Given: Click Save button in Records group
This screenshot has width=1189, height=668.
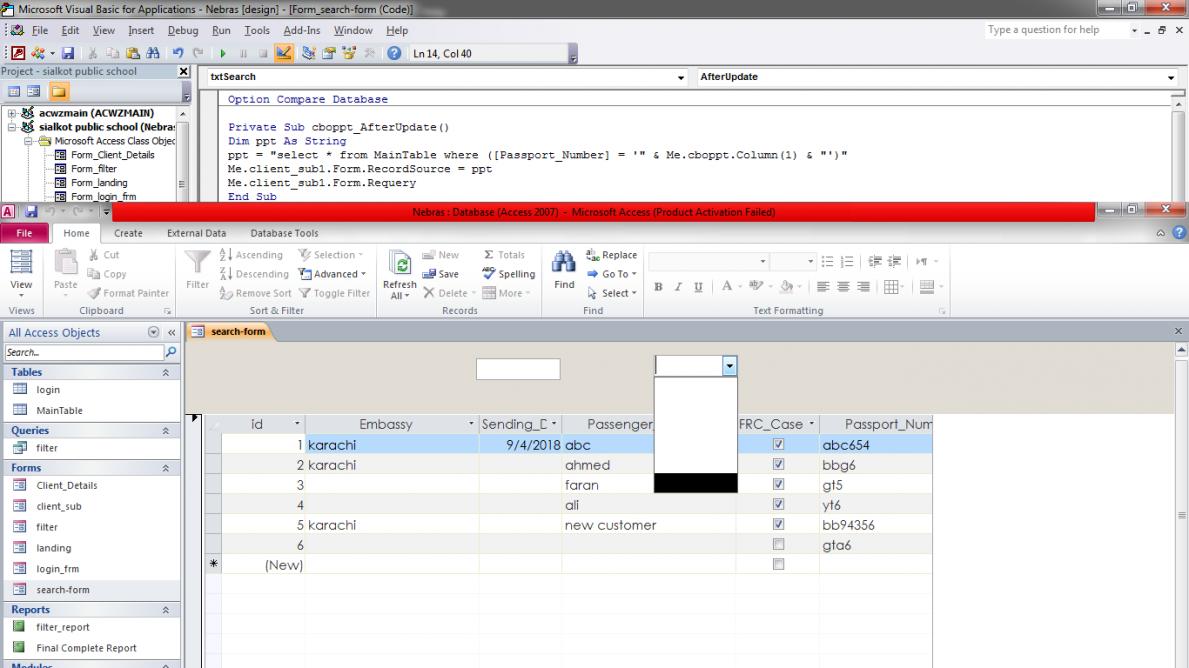Looking at the screenshot, I should pos(440,274).
